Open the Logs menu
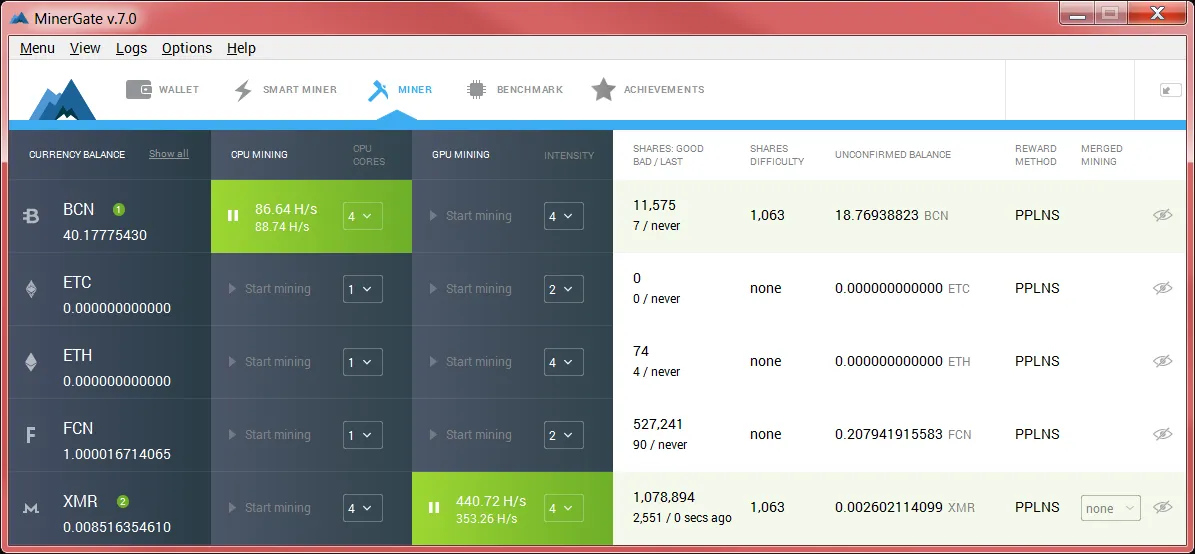1195x554 pixels. click(x=131, y=48)
